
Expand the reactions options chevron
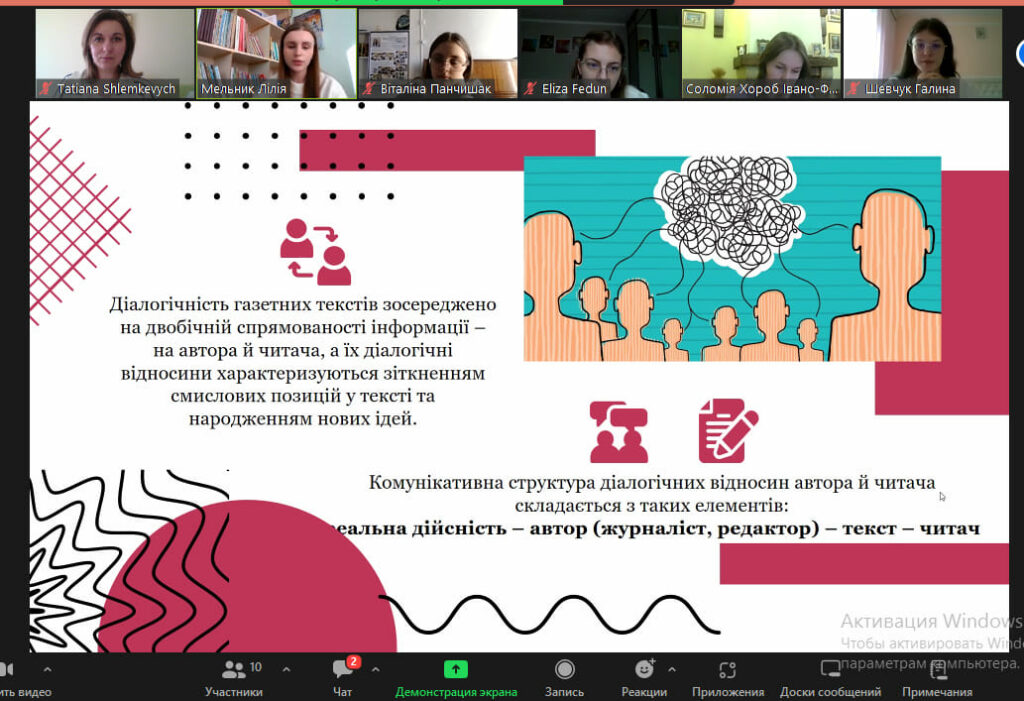672,670
